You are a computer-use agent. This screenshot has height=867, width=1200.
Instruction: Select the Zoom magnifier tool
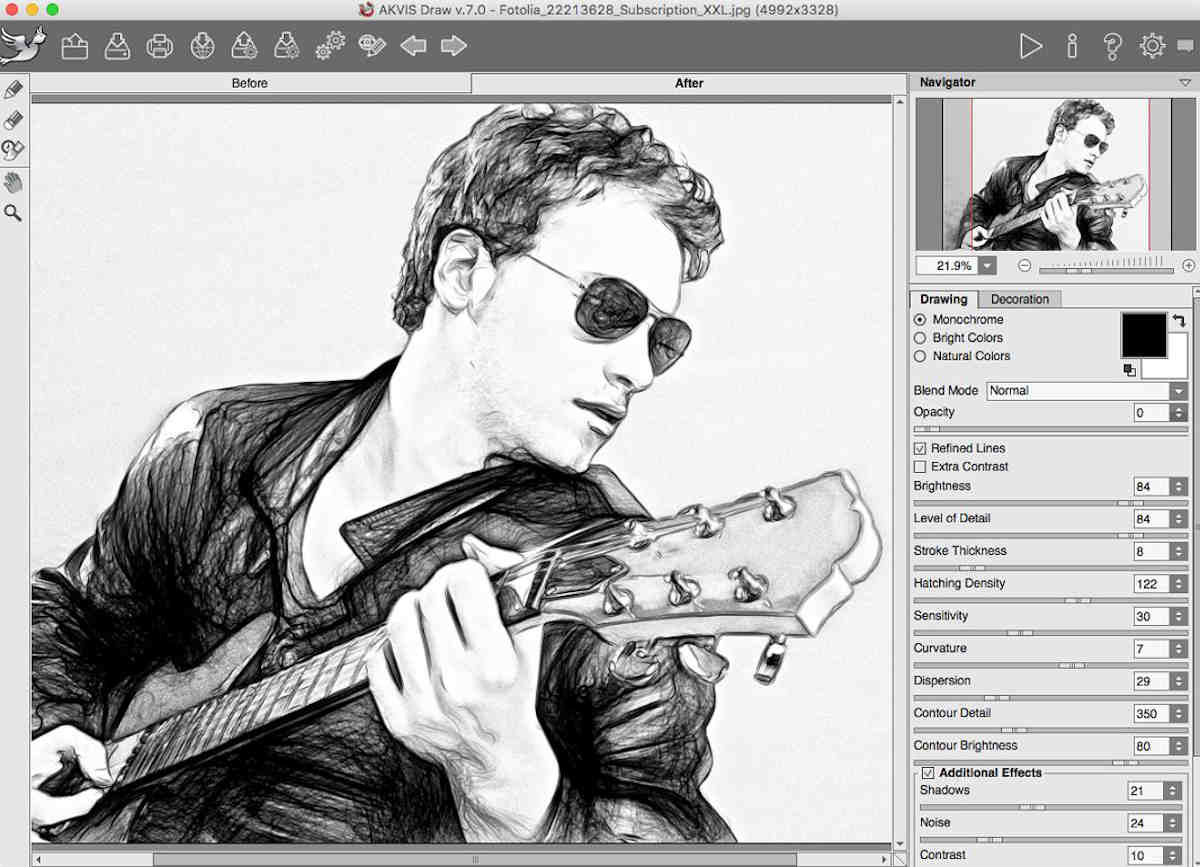pyautogui.click(x=13, y=213)
